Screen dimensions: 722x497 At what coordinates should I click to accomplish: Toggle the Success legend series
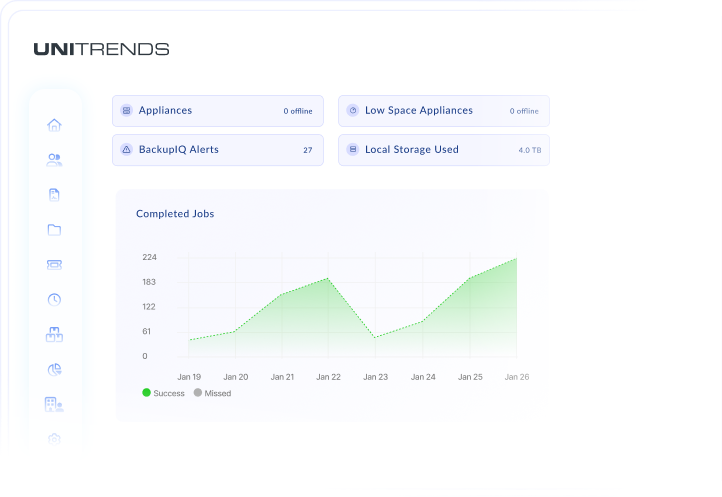coord(163,393)
